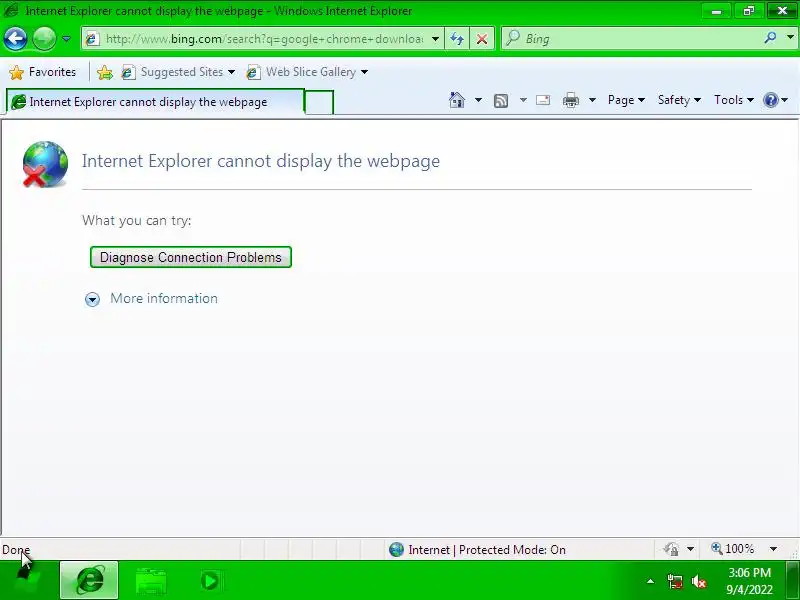Click the More information link text
The height and width of the screenshot is (600, 800).
click(164, 298)
